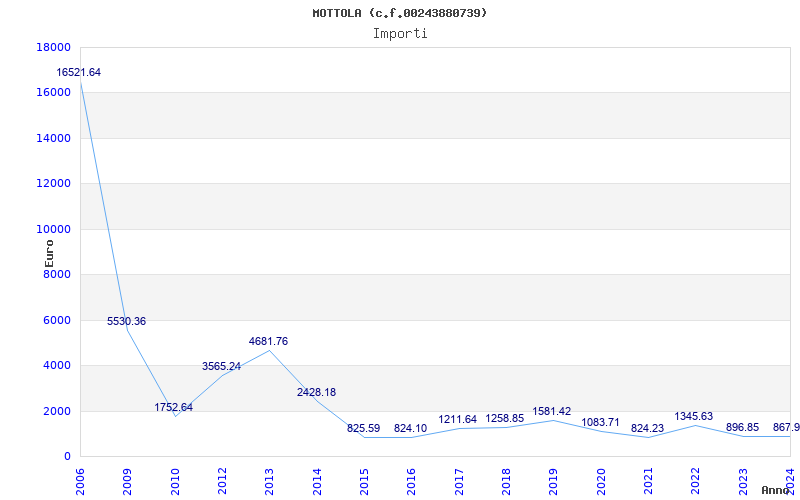Select the 896.85 data label
This screenshot has height=500, width=800.
[x=742, y=427]
